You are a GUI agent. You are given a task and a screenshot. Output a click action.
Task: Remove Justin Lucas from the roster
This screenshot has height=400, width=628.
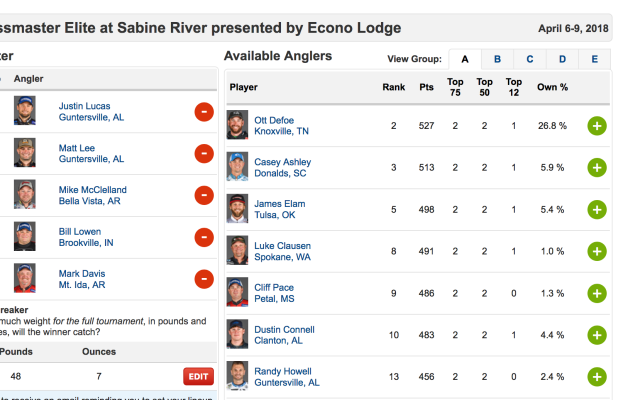coord(204,112)
